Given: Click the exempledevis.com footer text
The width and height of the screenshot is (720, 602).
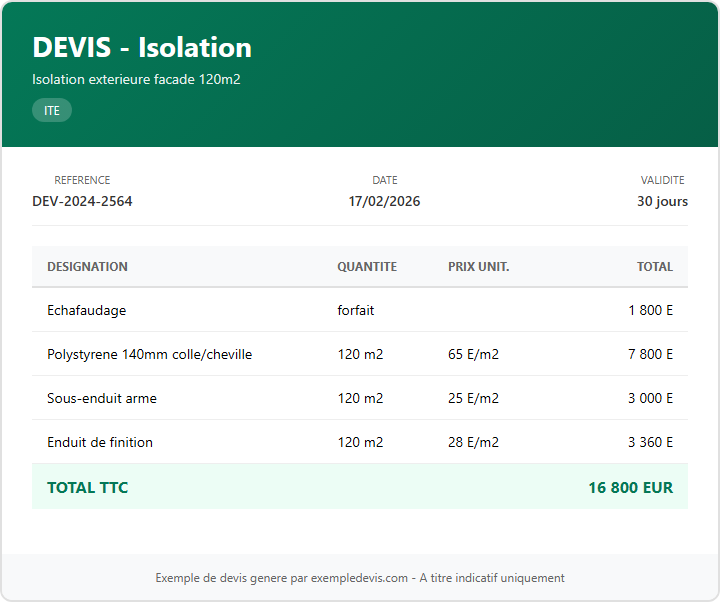Looking at the screenshot, I should pyautogui.click(x=360, y=578).
